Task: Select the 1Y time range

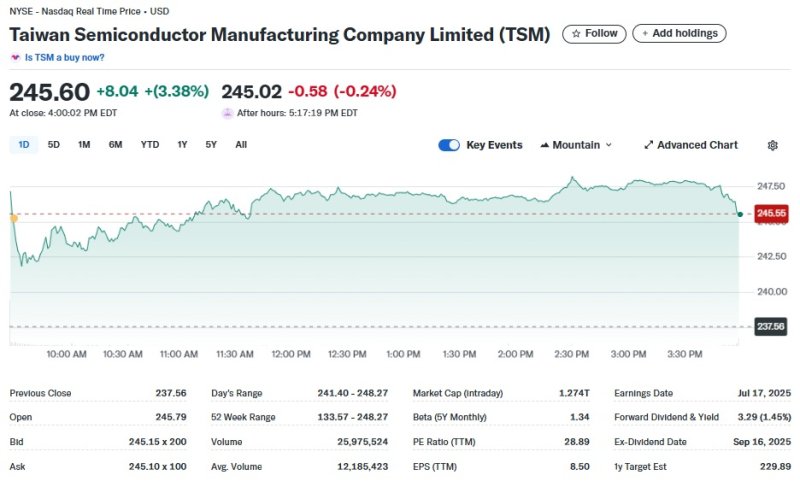Action: tap(182, 145)
